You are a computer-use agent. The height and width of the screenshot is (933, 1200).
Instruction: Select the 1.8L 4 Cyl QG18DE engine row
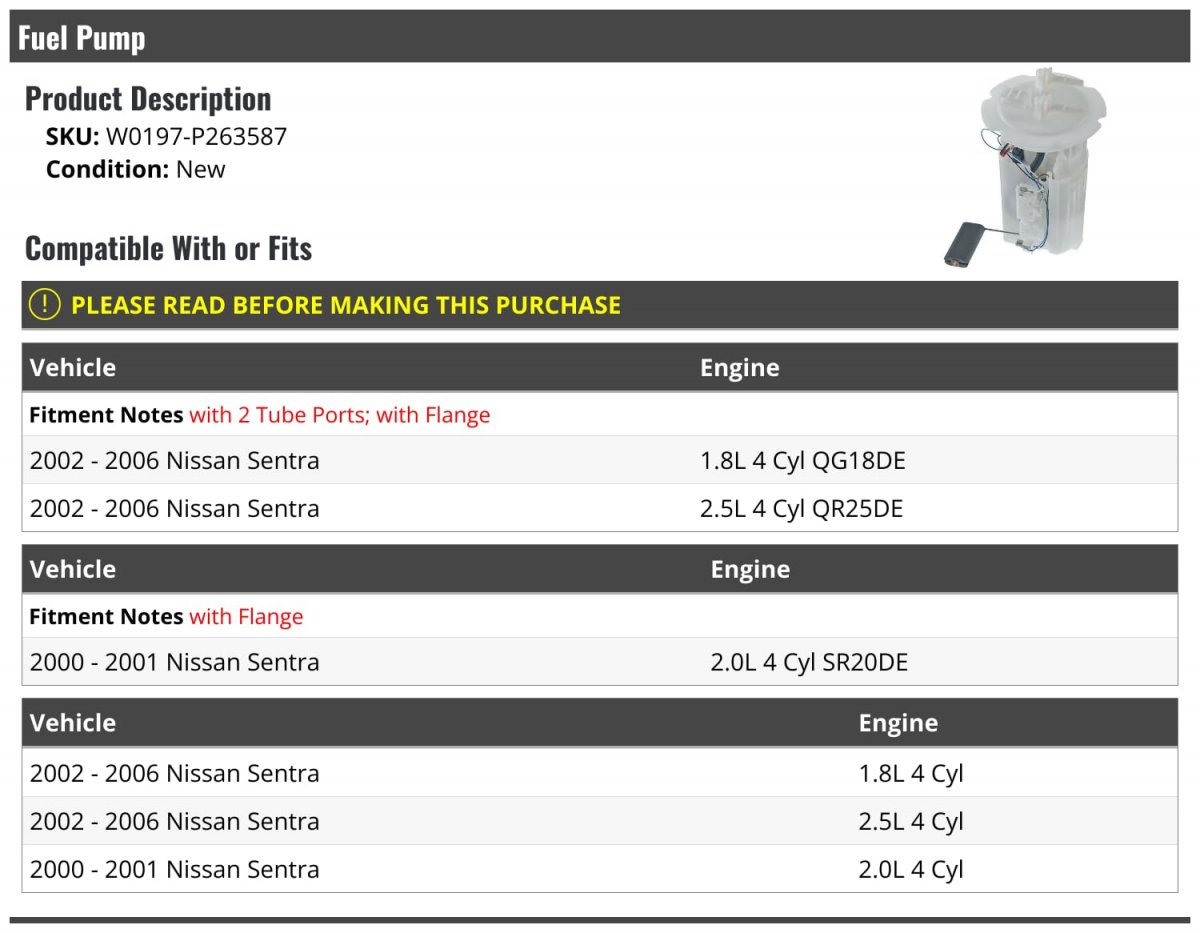pyautogui.click(x=600, y=460)
